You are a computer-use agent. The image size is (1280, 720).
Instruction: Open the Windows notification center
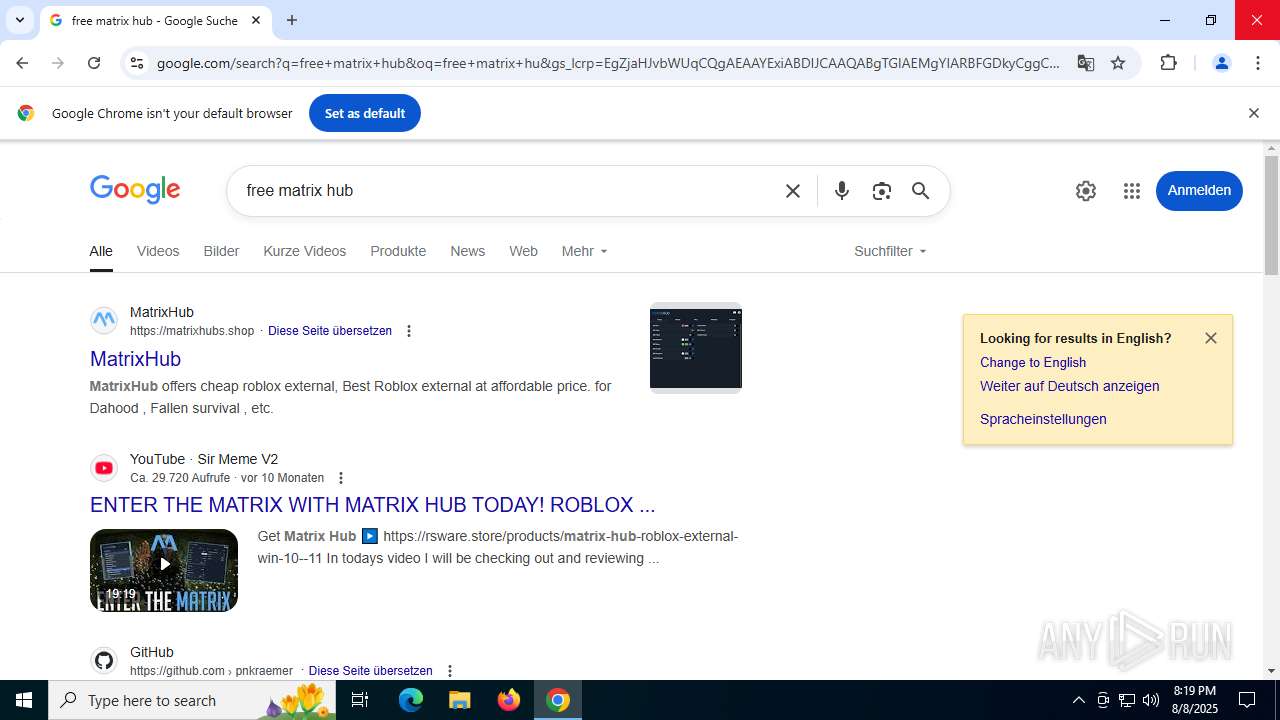click(x=1247, y=700)
